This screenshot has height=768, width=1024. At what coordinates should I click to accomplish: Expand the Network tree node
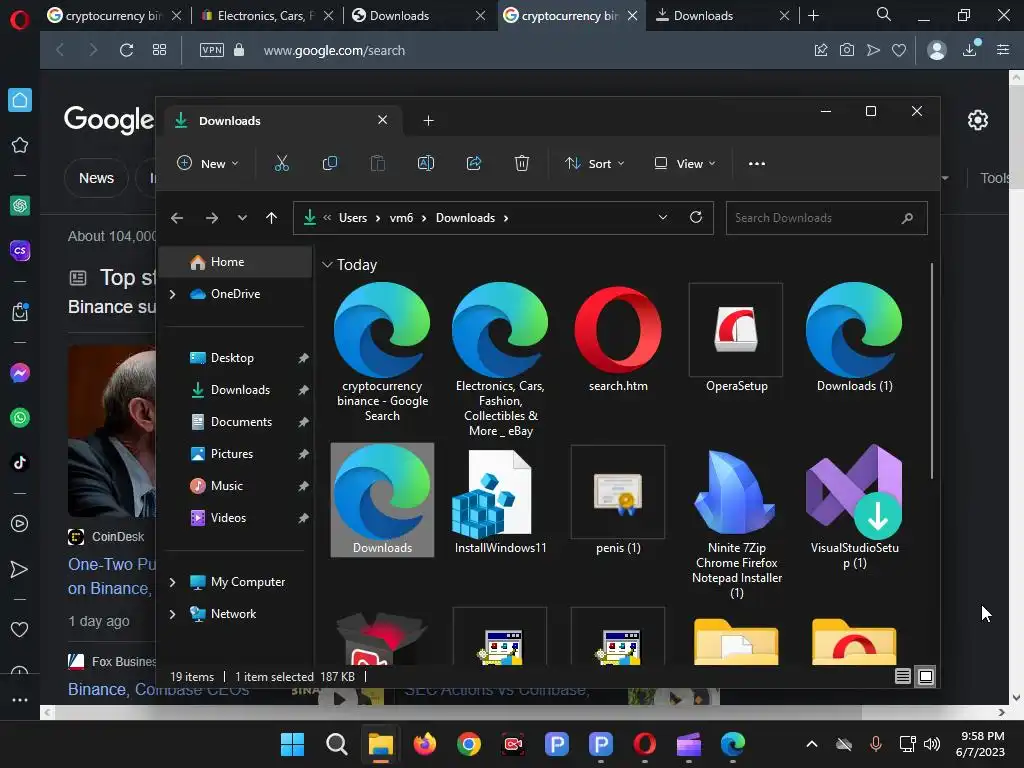coord(172,614)
